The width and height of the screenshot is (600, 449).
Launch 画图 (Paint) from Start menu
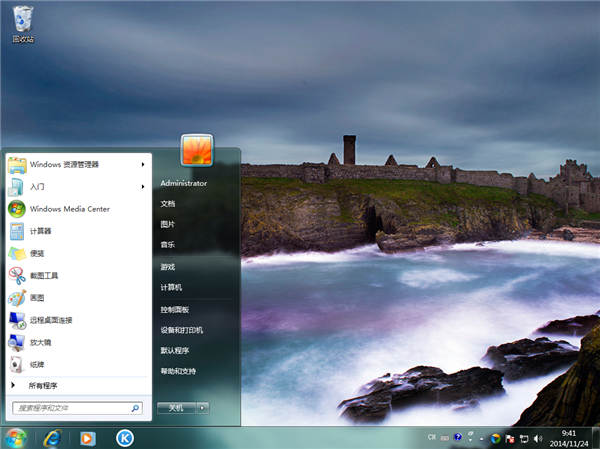36,297
